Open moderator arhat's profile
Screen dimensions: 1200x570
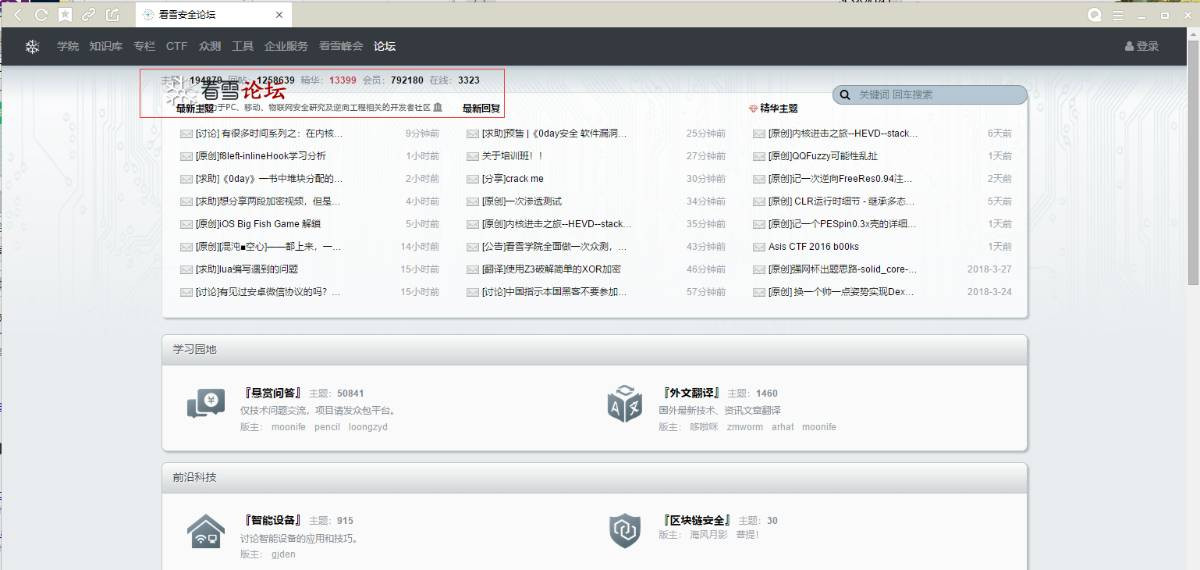coord(783,427)
